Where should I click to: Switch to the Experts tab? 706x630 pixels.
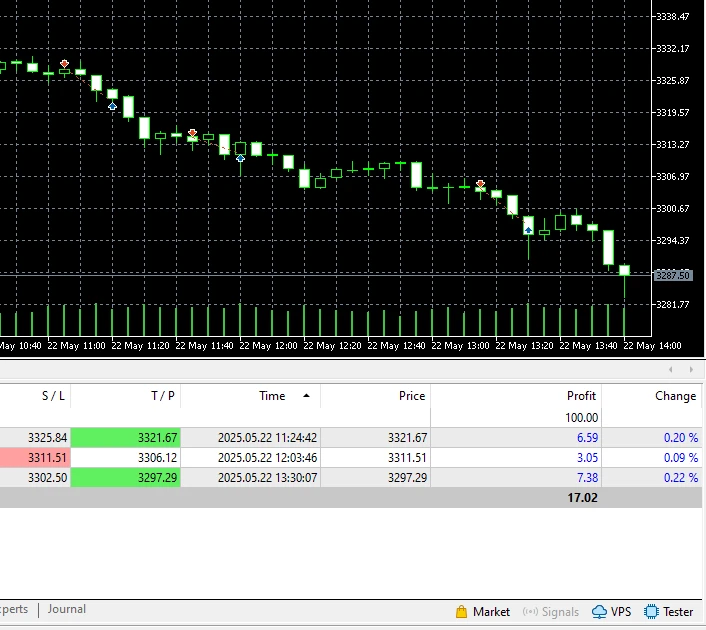point(14,609)
